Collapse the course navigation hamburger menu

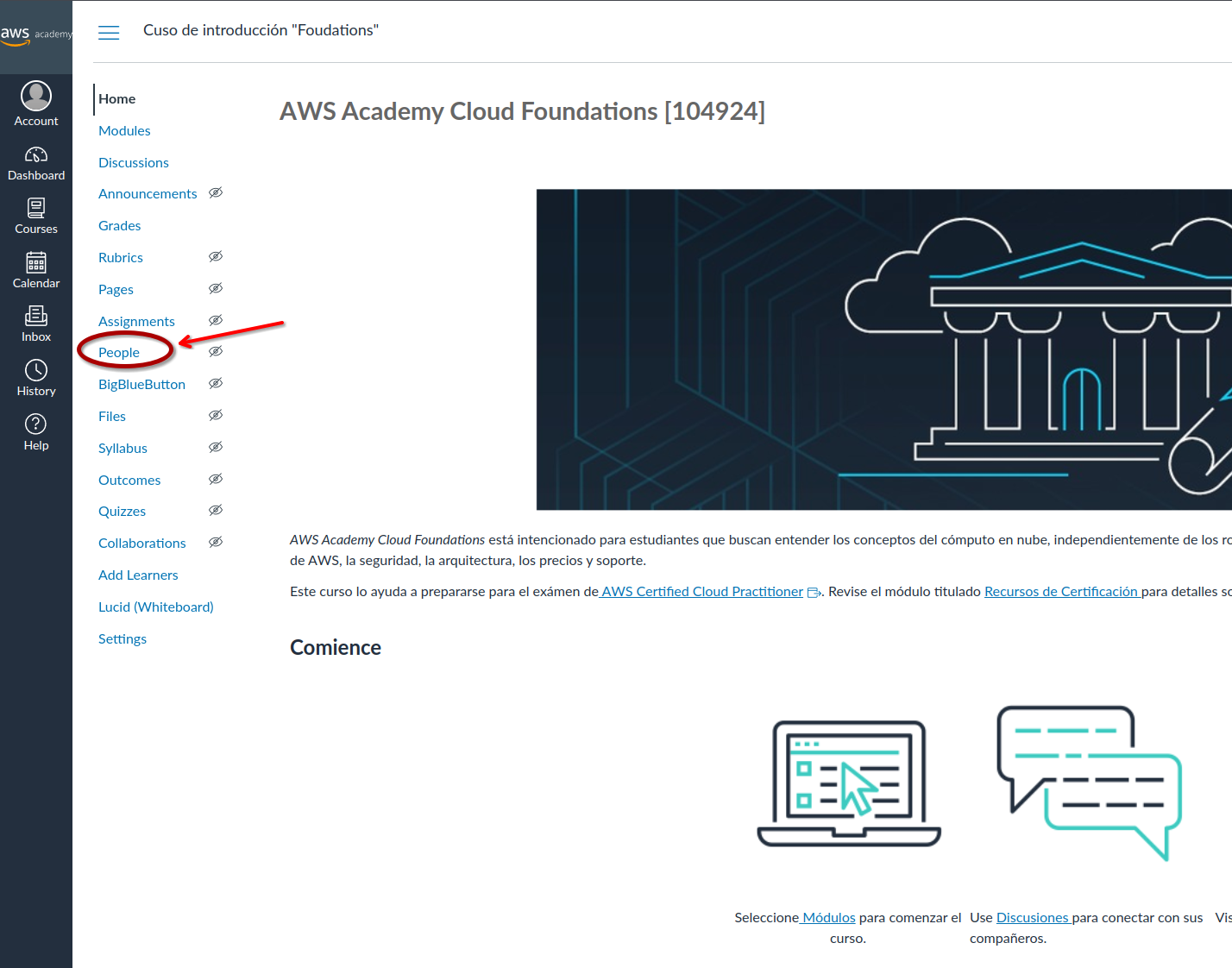109,33
